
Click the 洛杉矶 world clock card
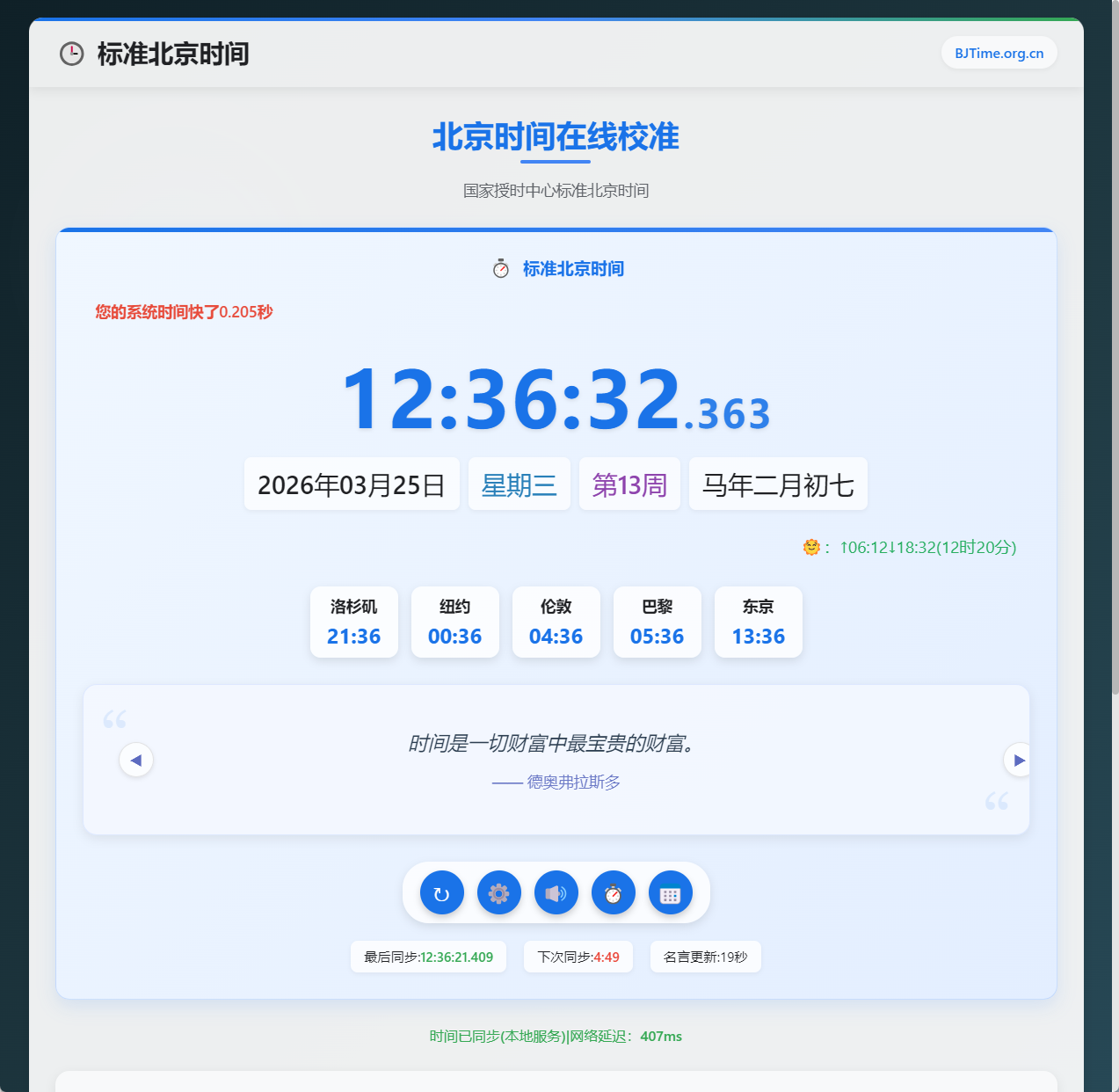pyautogui.click(x=353, y=622)
